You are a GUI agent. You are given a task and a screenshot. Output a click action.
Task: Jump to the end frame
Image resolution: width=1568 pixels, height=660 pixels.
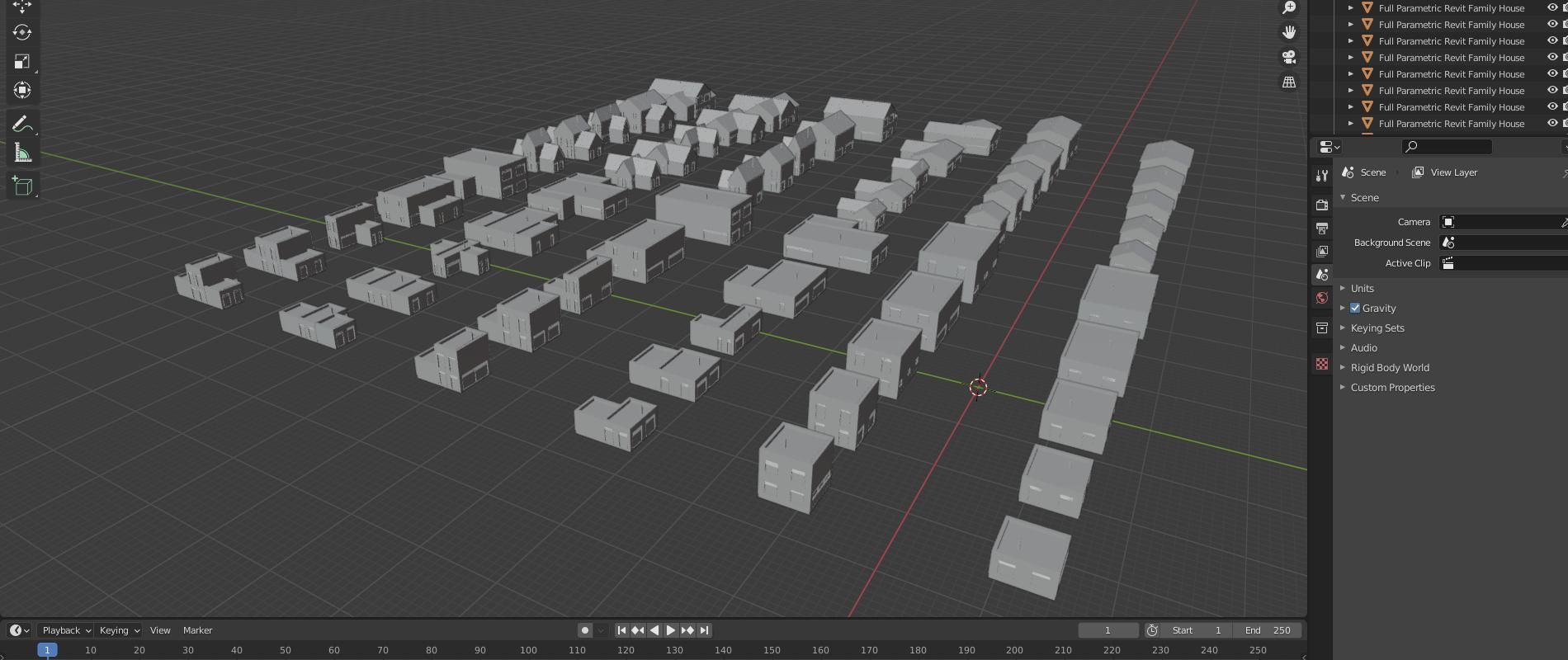pos(704,630)
